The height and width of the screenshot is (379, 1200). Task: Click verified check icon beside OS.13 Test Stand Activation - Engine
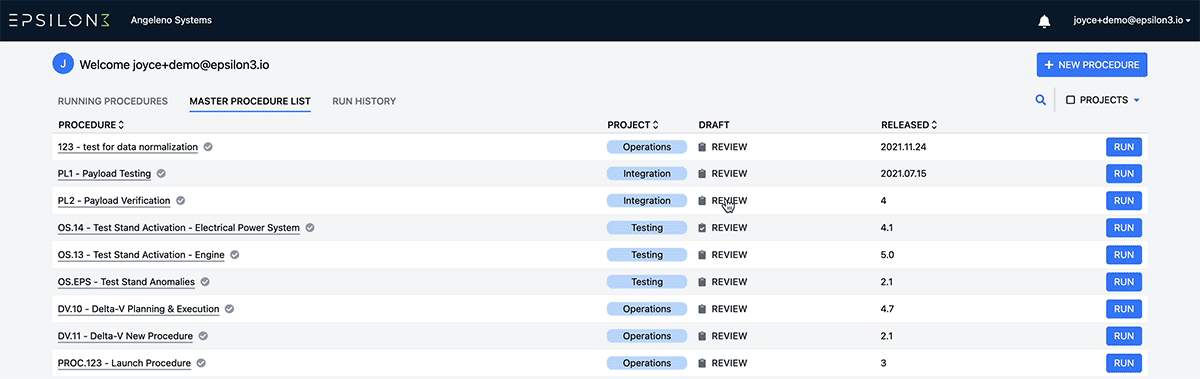click(x=235, y=254)
